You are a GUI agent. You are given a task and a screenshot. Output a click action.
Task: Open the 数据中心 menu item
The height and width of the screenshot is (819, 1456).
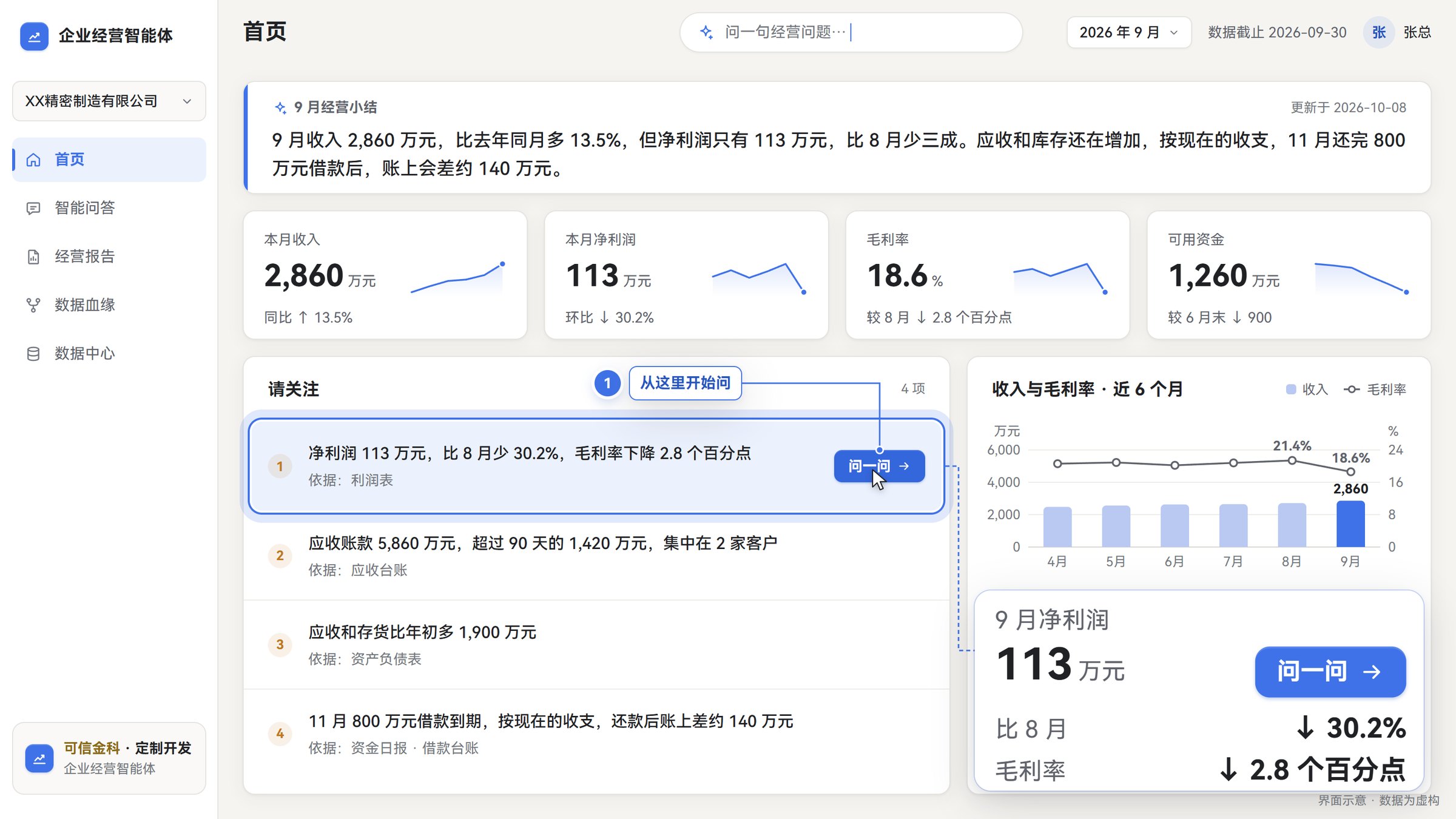coord(109,354)
